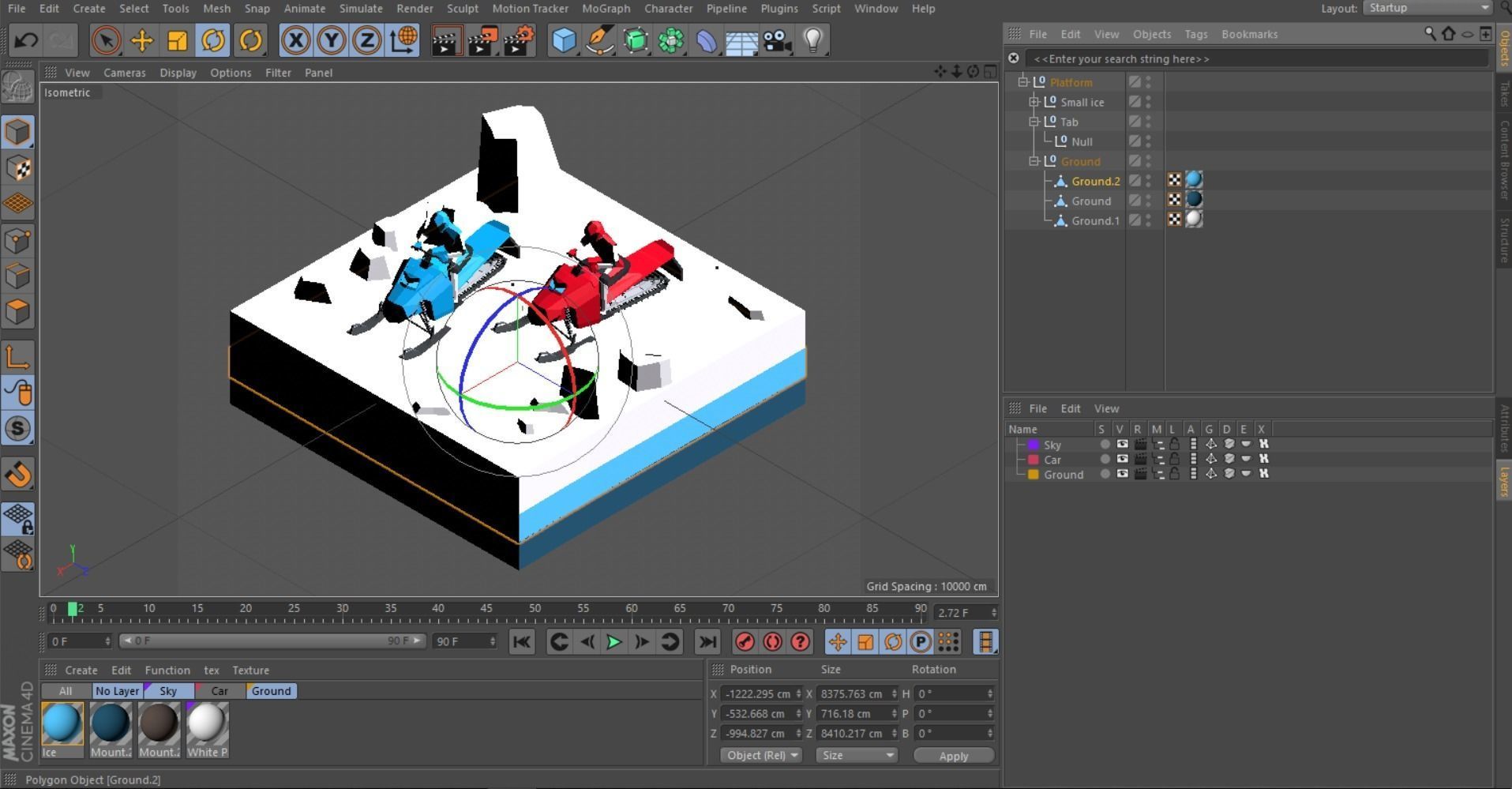Open Edit Render Settings icon
This screenshot has width=1512, height=789.
point(519,40)
